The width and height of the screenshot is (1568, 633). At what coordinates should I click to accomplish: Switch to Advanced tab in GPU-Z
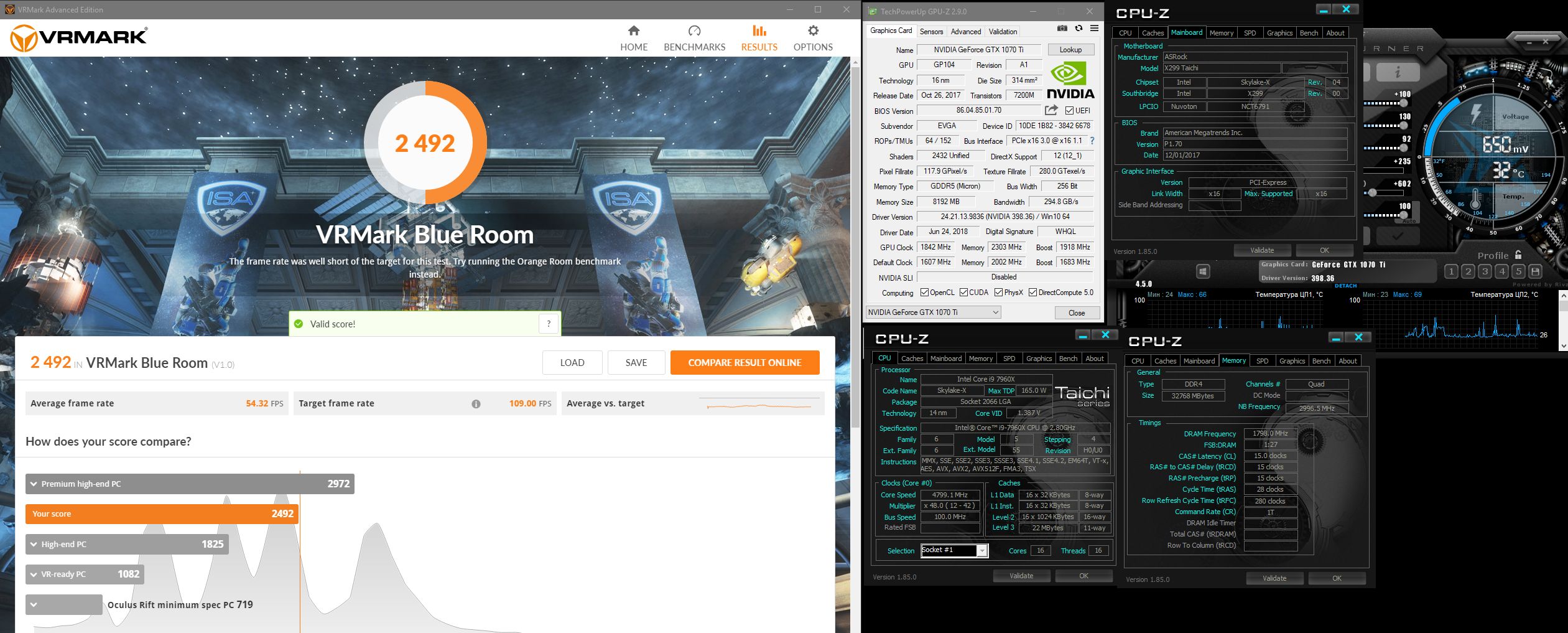[x=965, y=31]
